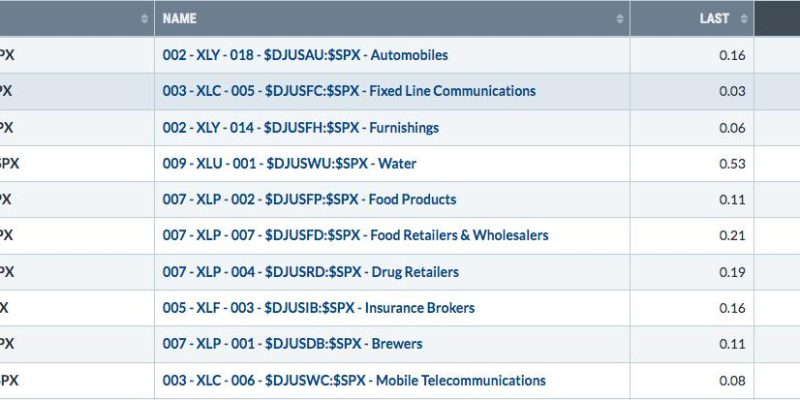This screenshot has height=400, width=800.
Task: Open the Drug Retailers link
Action: click(311, 272)
